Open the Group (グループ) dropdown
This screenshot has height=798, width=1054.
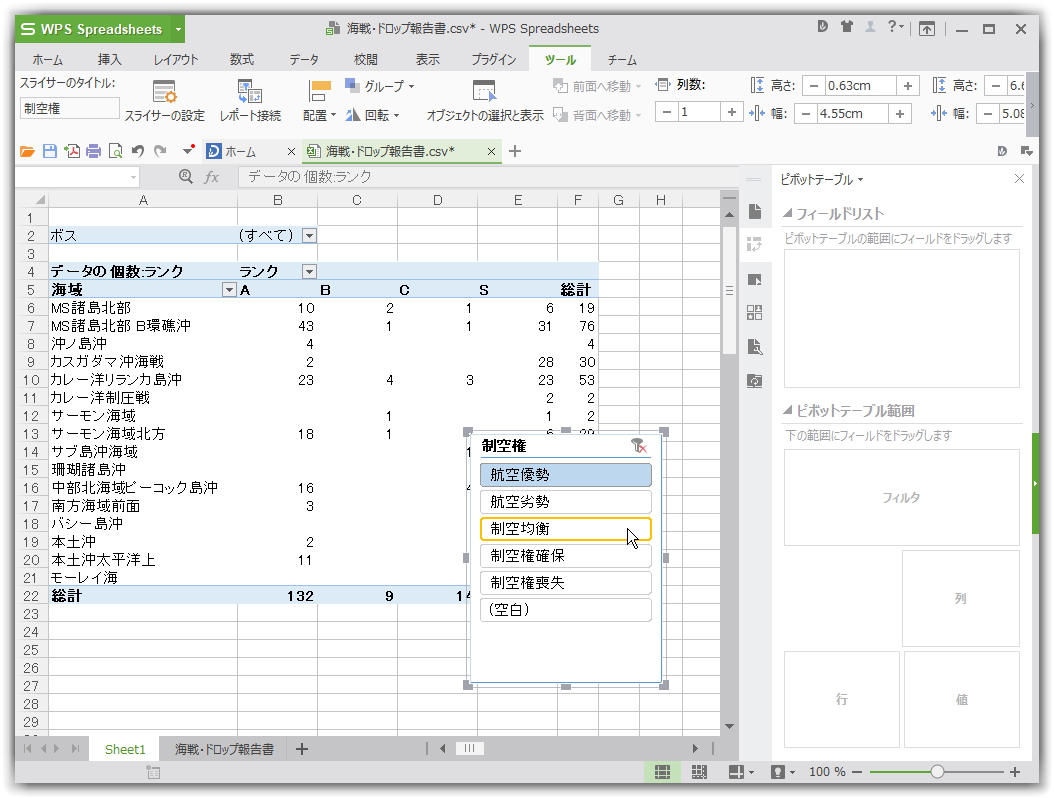[x=380, y=85]
